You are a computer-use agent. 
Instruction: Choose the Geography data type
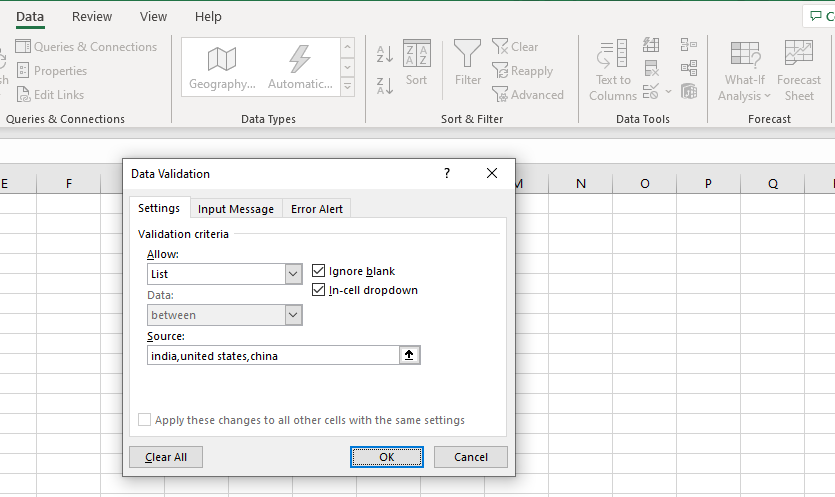(222, 68)
